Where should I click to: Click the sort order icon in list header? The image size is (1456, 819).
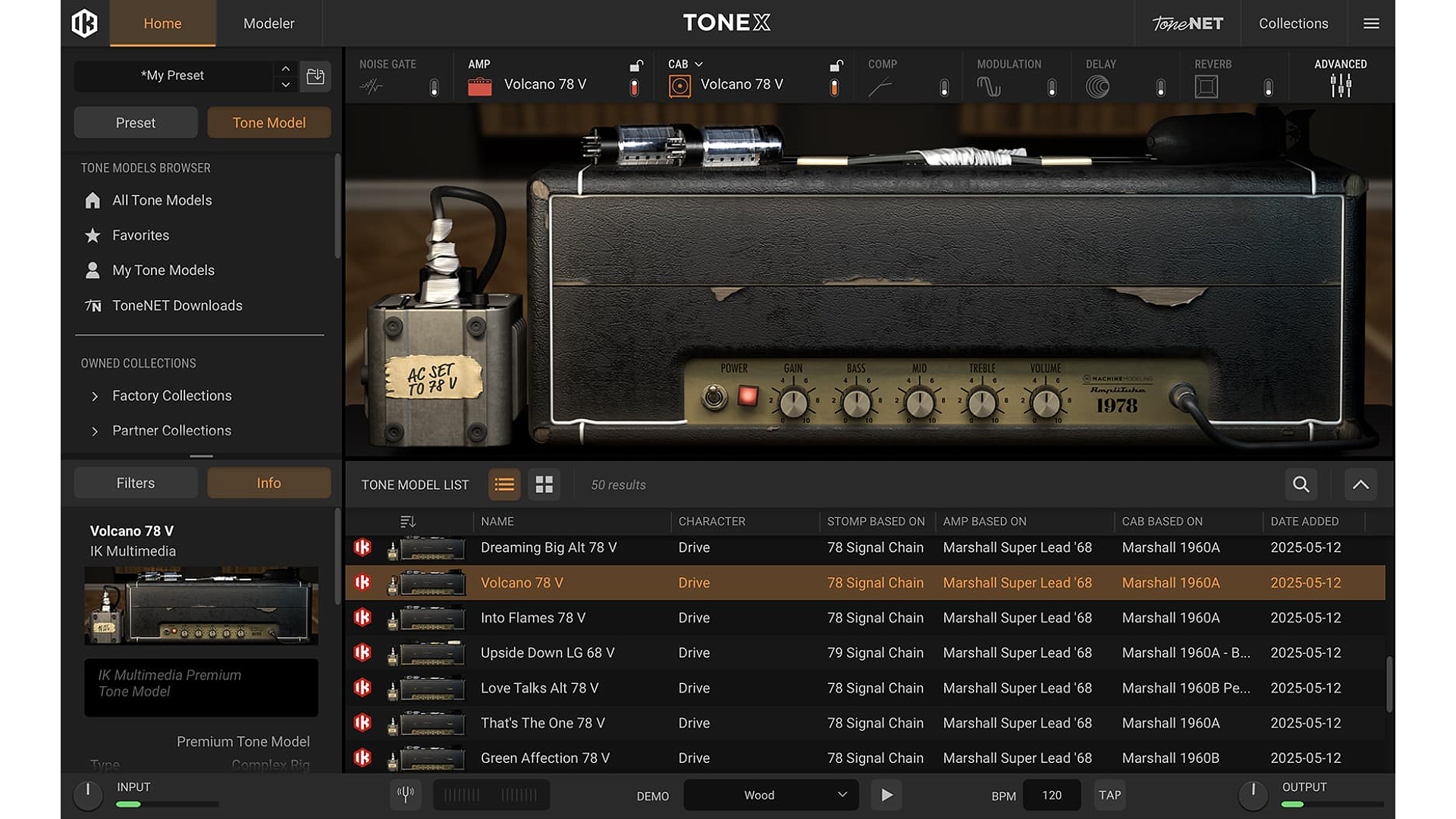click(408, 522)
